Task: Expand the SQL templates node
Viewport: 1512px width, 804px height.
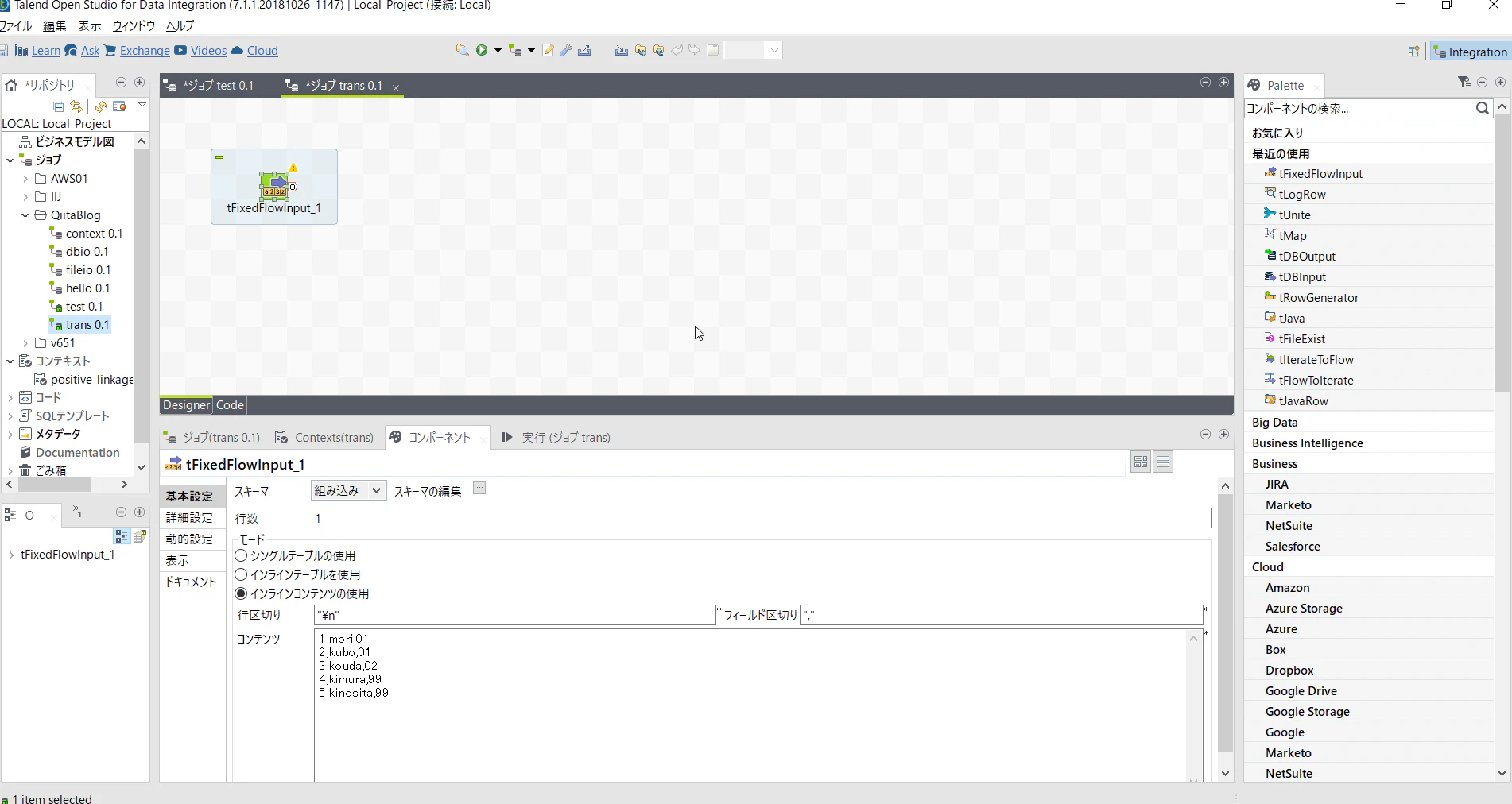Action: pos(10,416)
